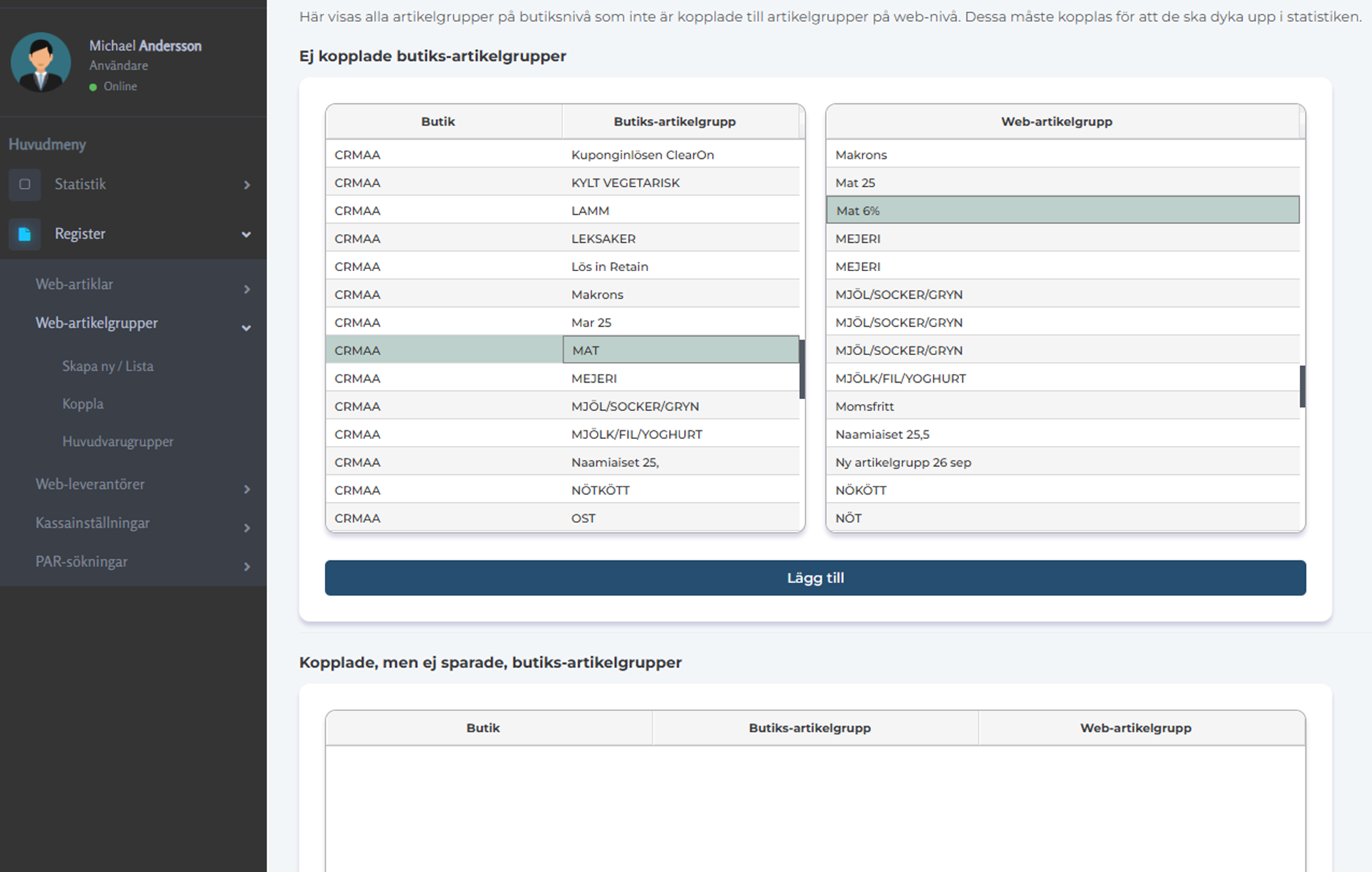Click the Statistik square icon
1372x872 pixels.
coord(25,184)
